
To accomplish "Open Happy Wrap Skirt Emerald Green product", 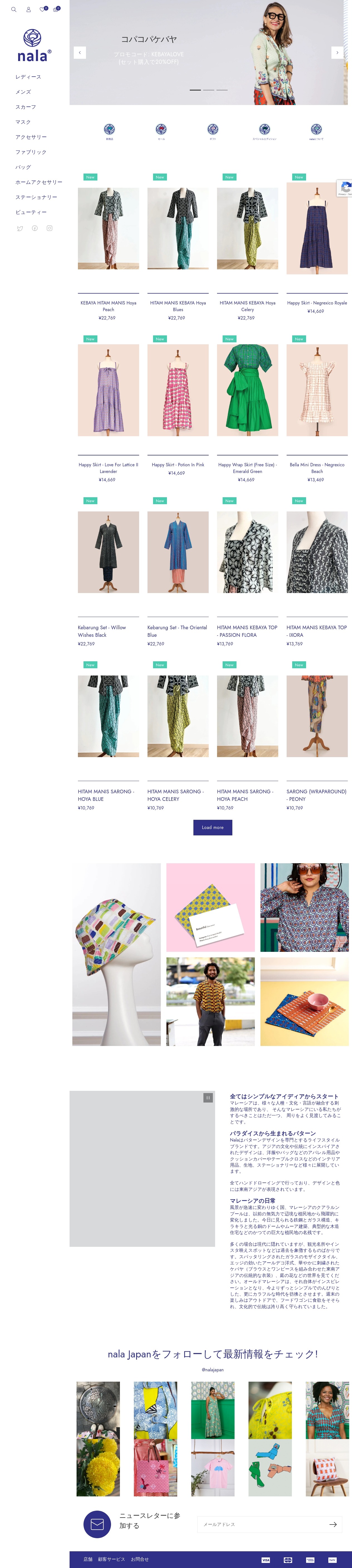I will [247, 467].
